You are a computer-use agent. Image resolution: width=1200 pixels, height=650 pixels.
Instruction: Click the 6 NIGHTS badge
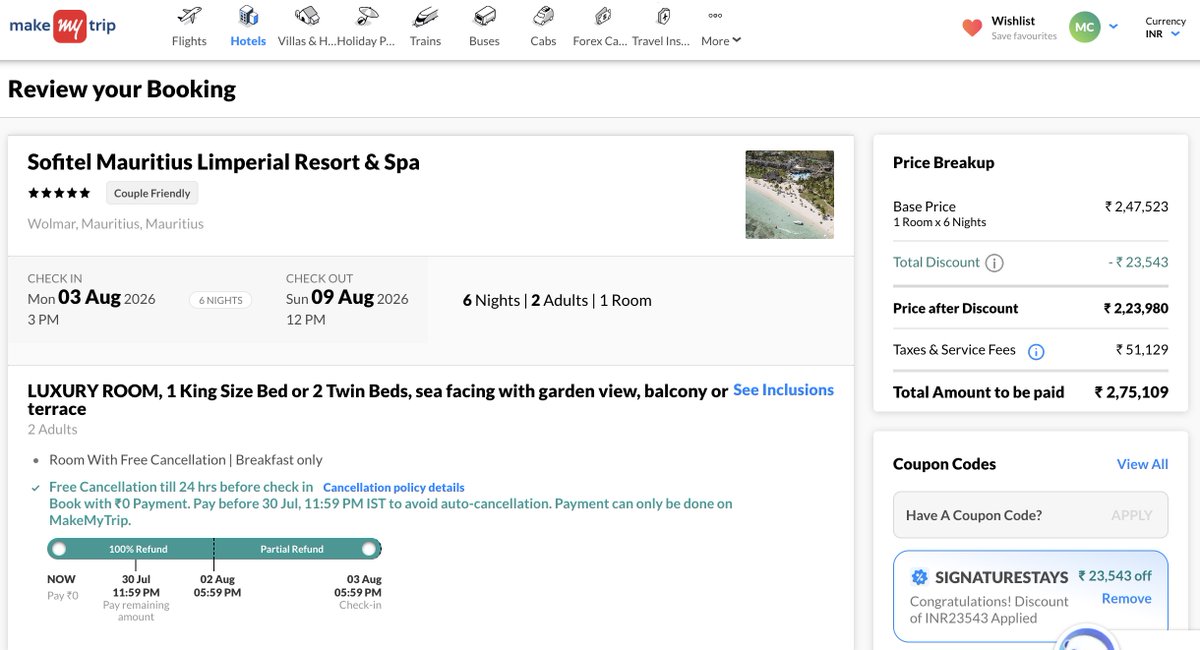coord(220,300)
